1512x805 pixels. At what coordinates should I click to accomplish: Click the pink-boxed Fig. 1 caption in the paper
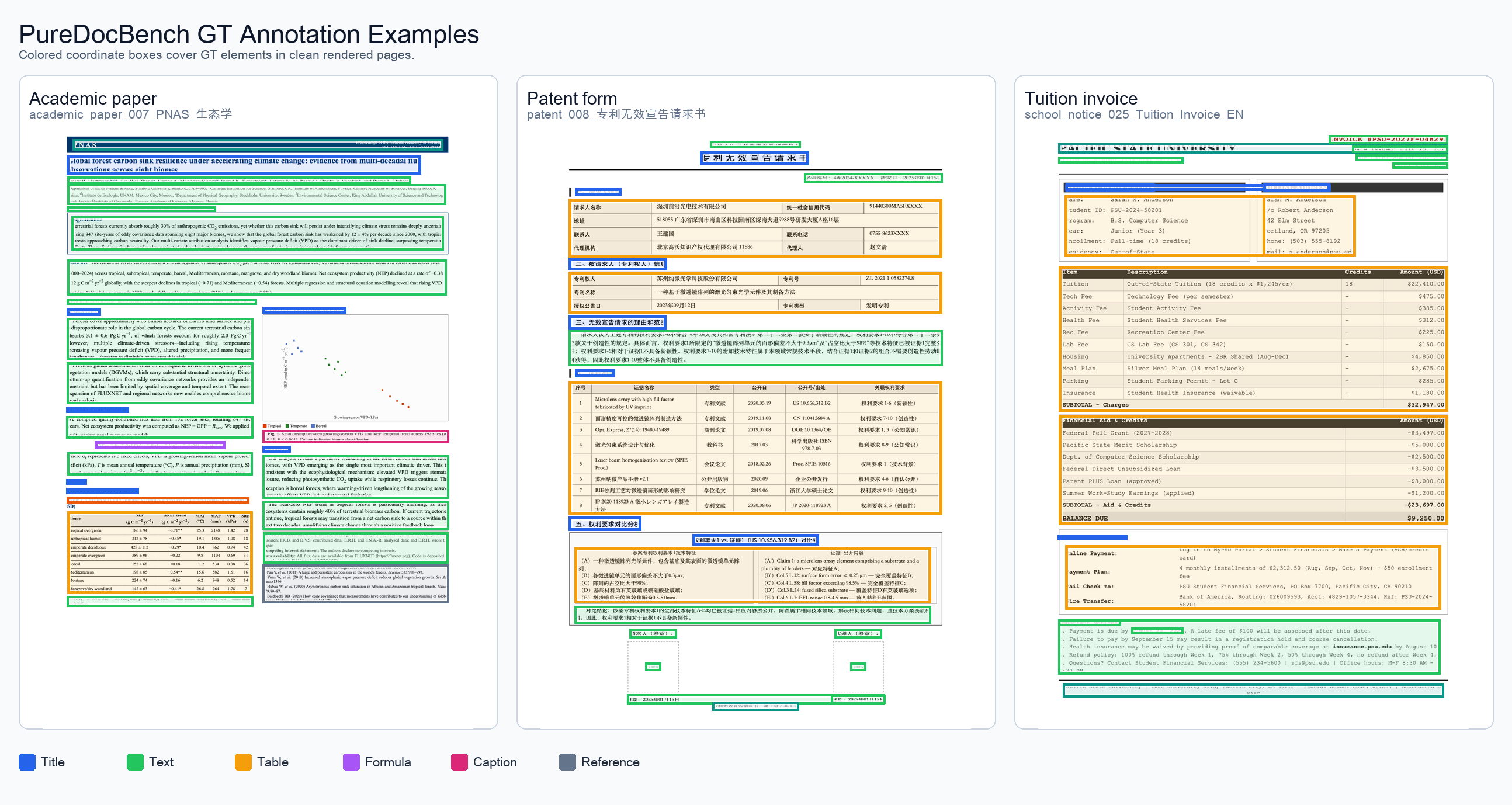click(355, 436)
